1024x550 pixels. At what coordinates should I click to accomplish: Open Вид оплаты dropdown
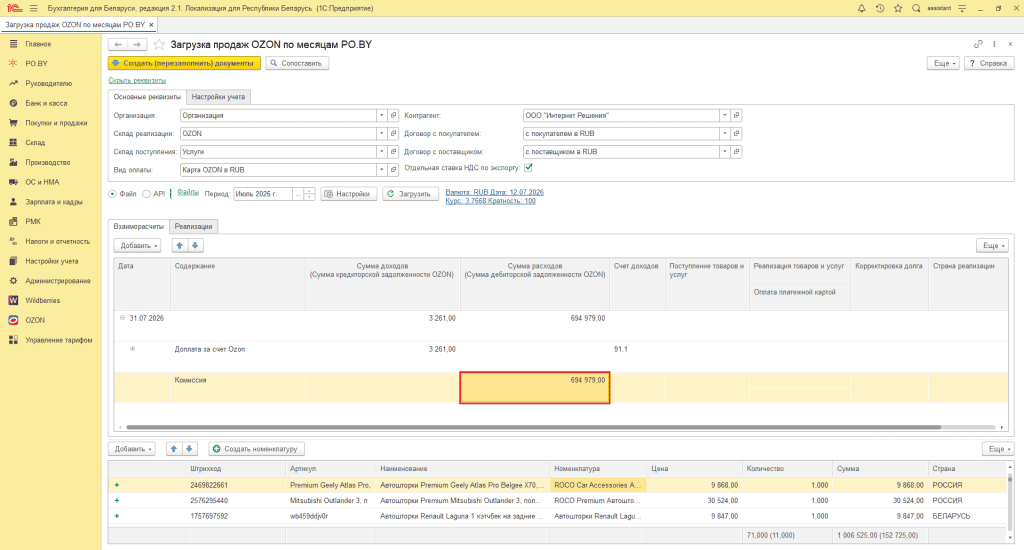(381, 170)
